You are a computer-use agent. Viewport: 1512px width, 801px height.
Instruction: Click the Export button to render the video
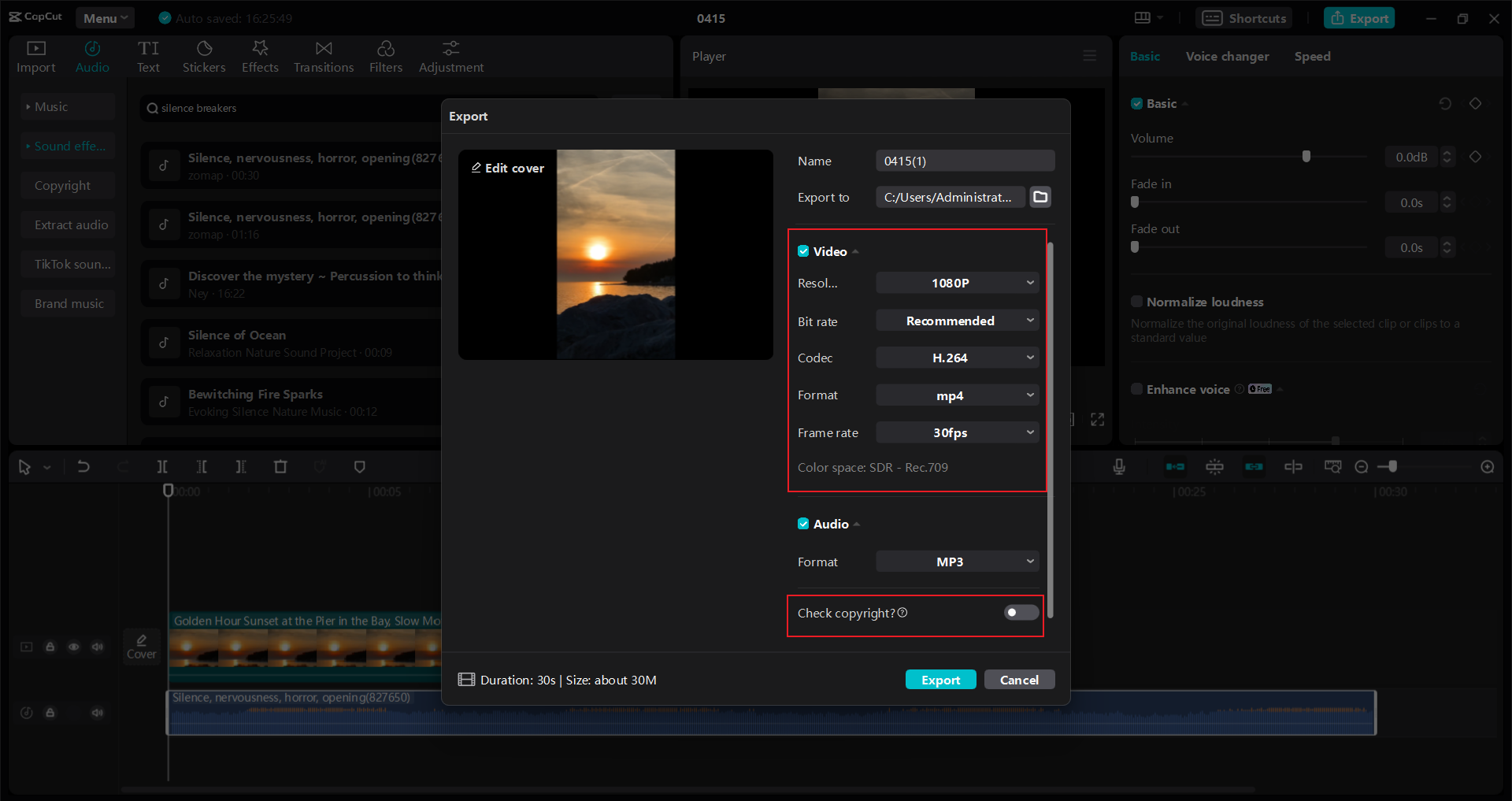coord(940,679)
